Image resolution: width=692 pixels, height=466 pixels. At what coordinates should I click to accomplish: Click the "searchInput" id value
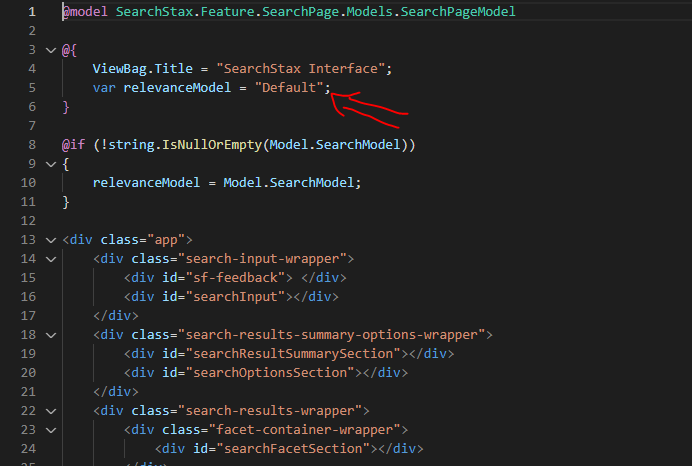(x=235, y=297)
